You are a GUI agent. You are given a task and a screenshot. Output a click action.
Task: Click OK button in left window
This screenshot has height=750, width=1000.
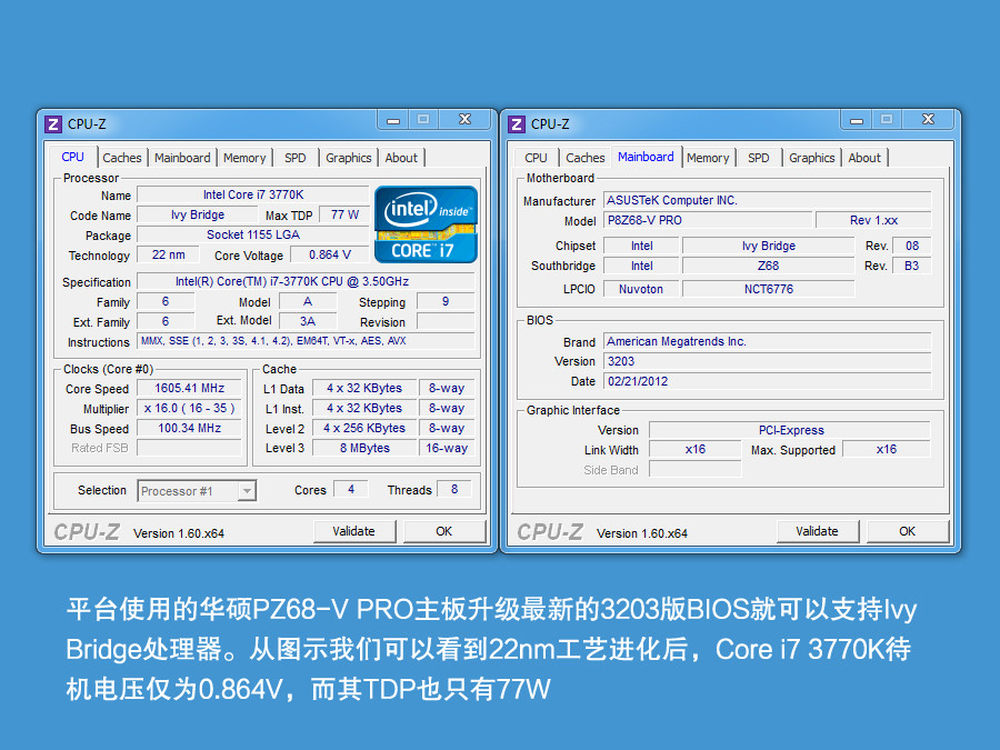point(444,531)
